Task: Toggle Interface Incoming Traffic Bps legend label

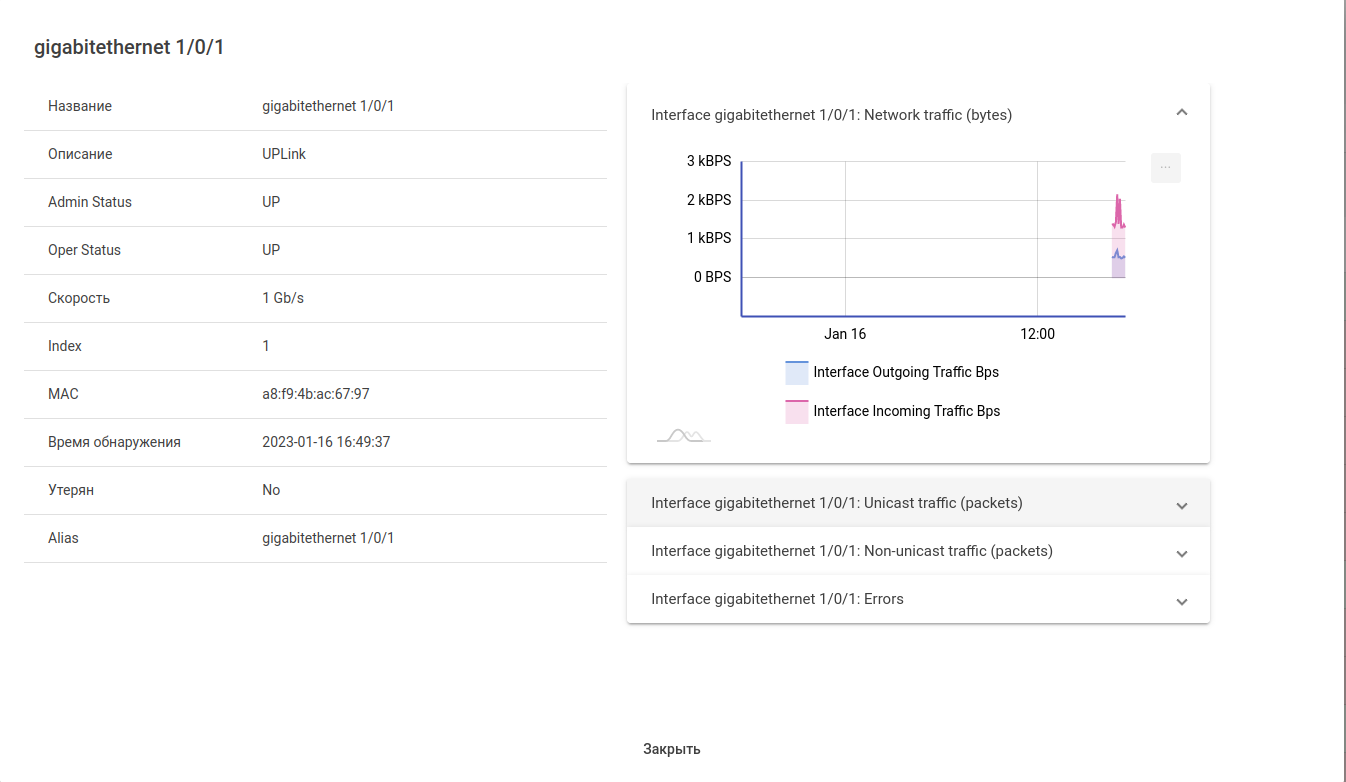Action: tap(906, 411)
